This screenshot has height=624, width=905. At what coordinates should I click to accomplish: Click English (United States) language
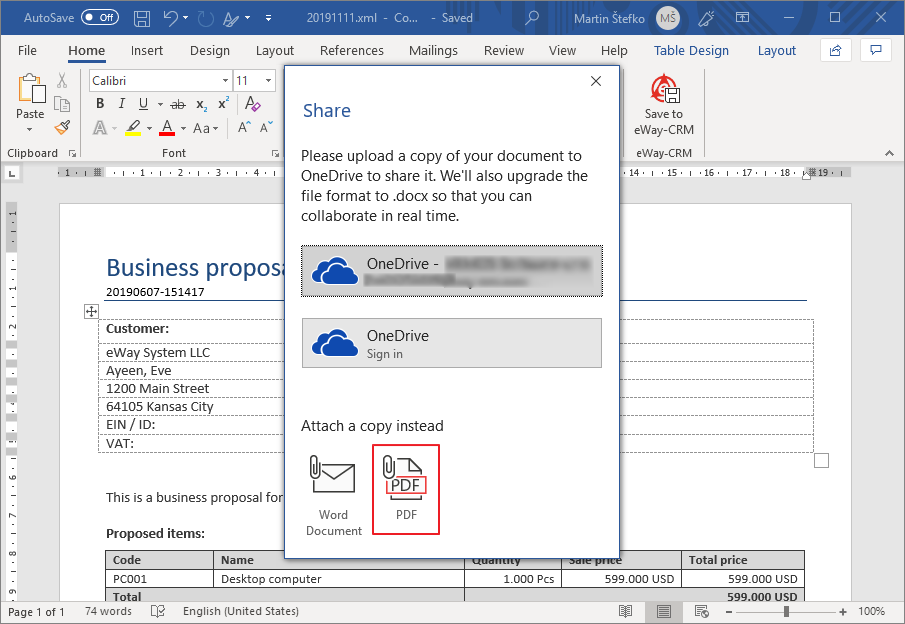click(x=241, y=611)
